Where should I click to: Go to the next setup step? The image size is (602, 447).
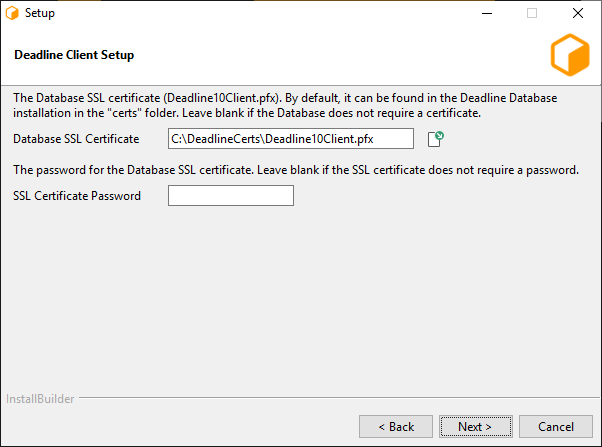coord(475,426)
